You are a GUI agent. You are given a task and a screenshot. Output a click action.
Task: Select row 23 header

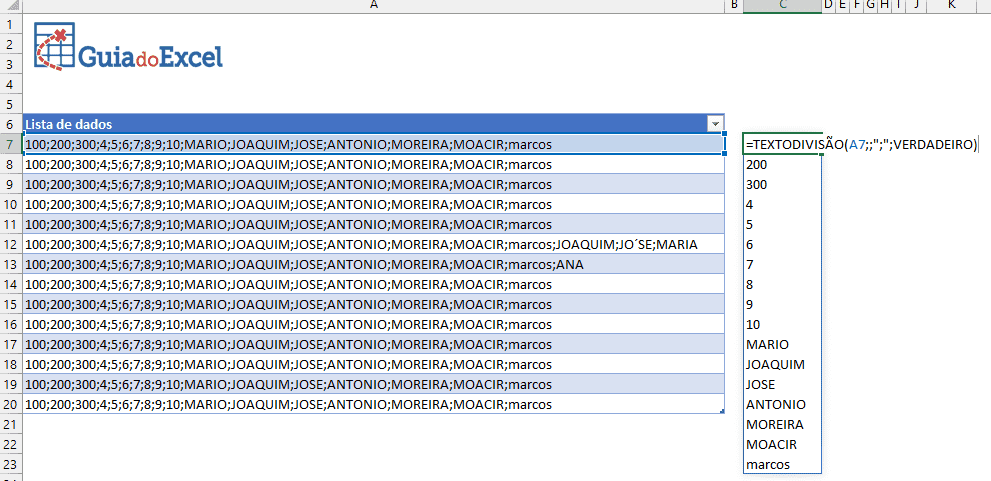10,464
